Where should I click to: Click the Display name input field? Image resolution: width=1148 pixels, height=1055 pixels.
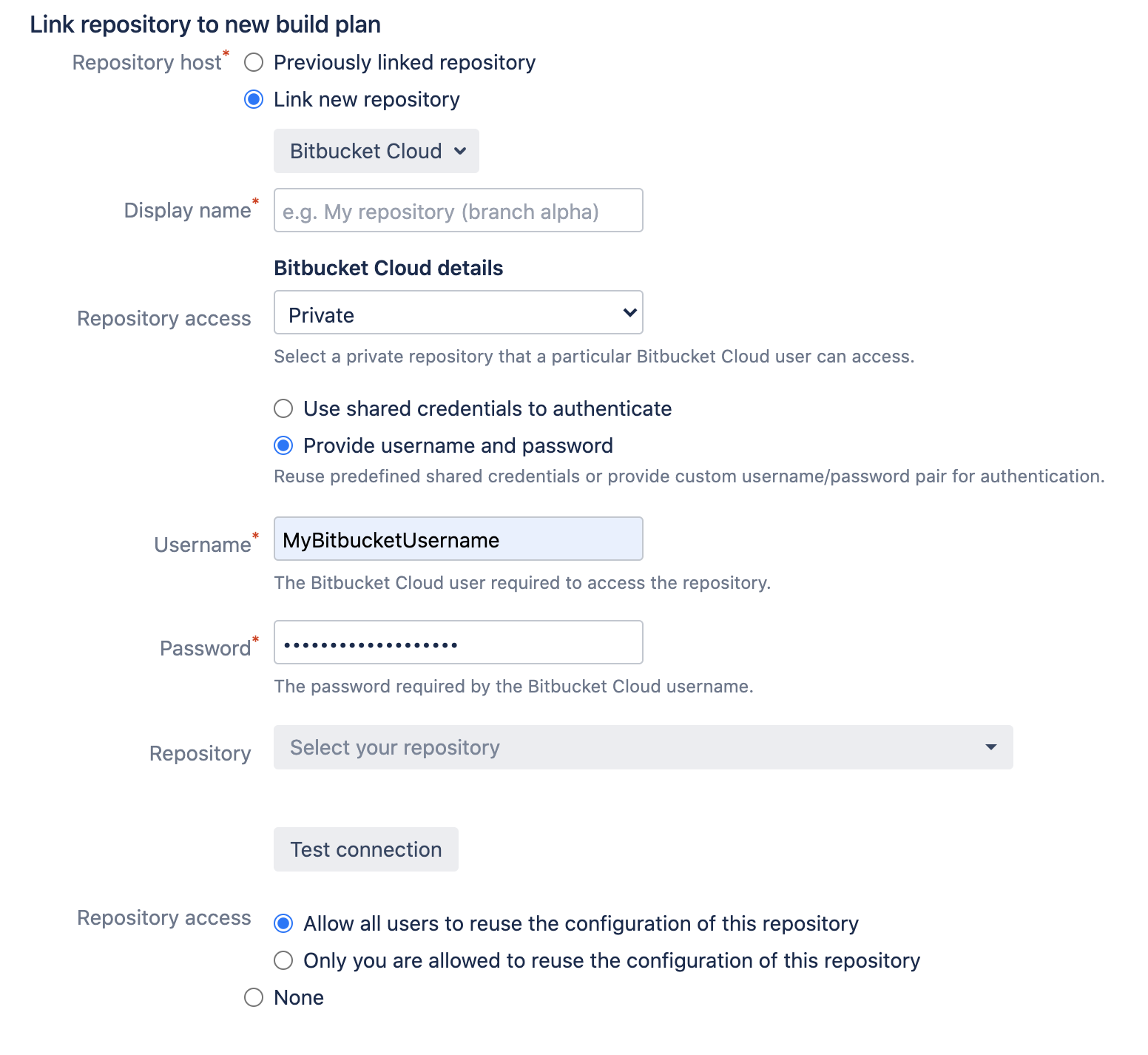458,211
